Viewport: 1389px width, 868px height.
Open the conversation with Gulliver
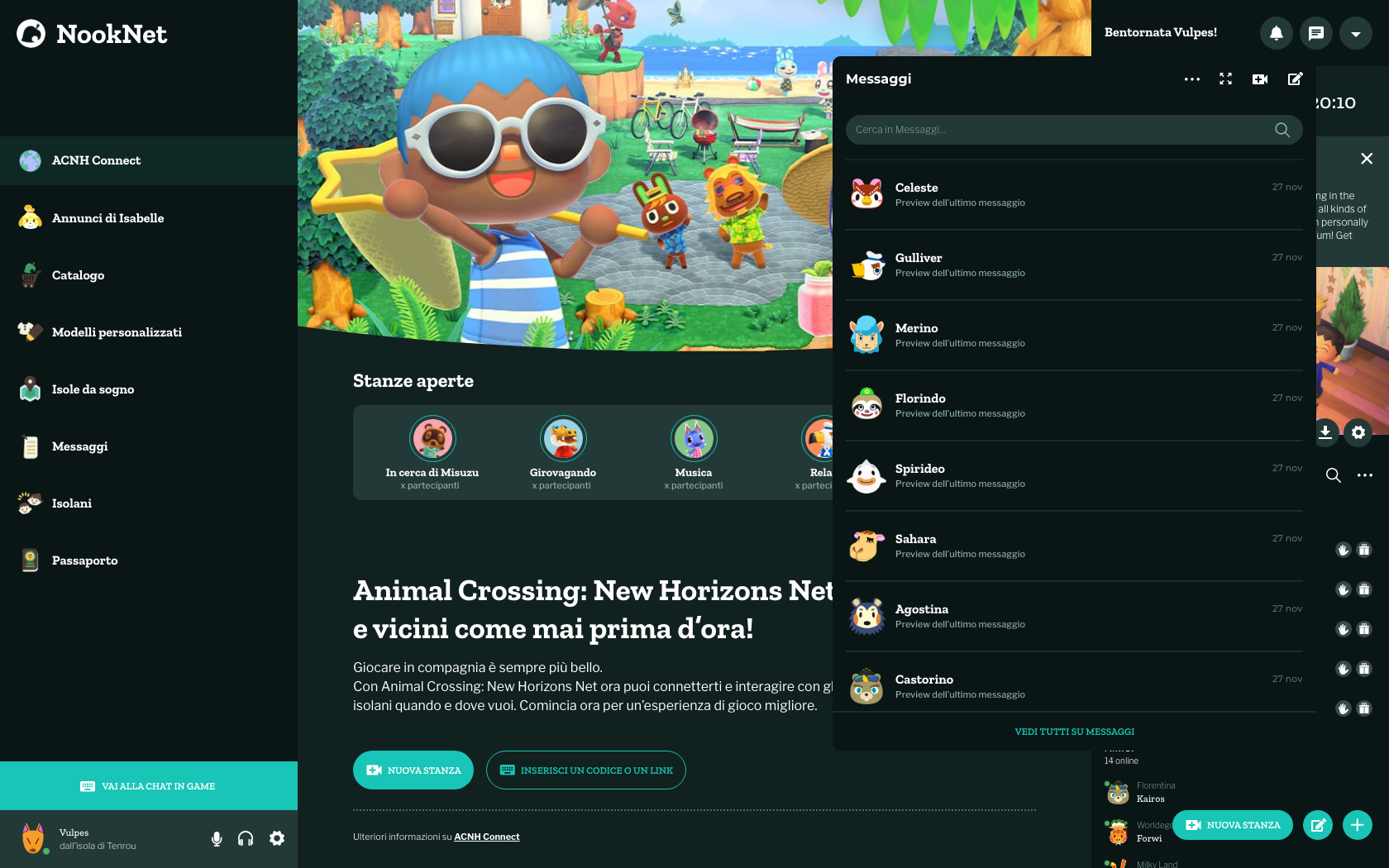point(1074,265)
